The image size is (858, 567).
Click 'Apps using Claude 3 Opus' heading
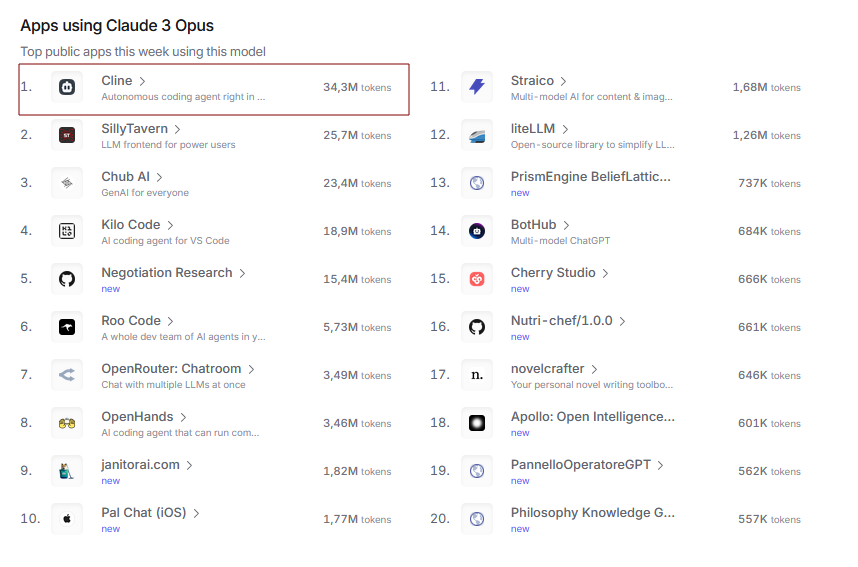coord(117,26)
